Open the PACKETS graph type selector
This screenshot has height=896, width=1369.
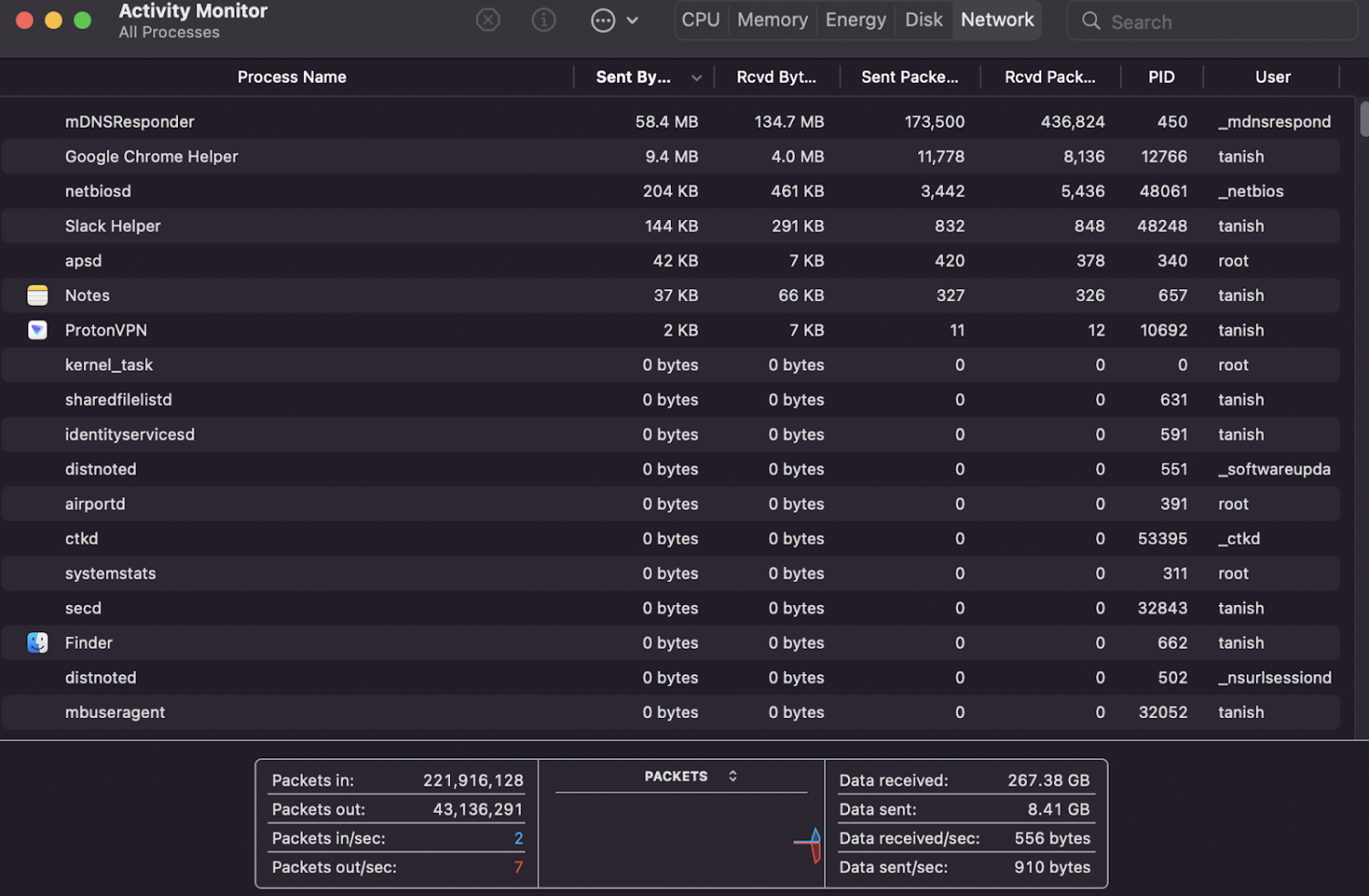pos(690,776)
